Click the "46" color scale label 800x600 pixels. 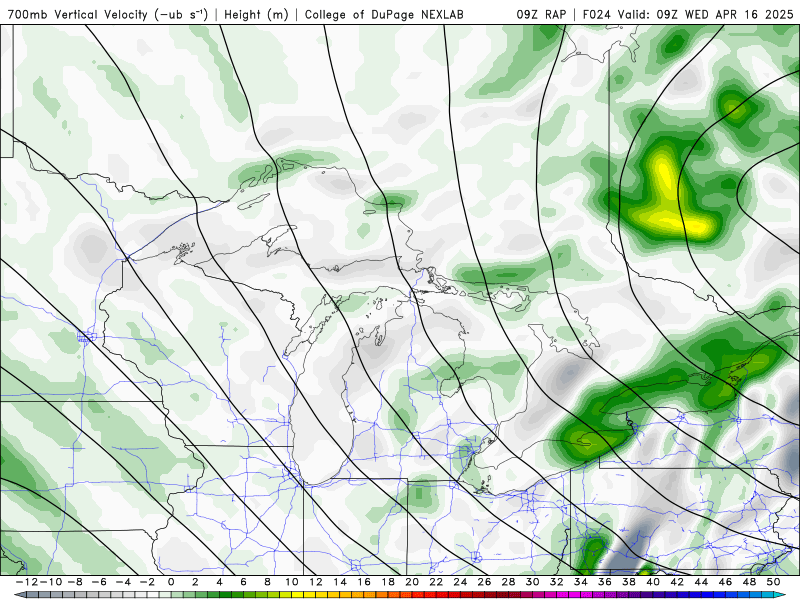[725, 582]
